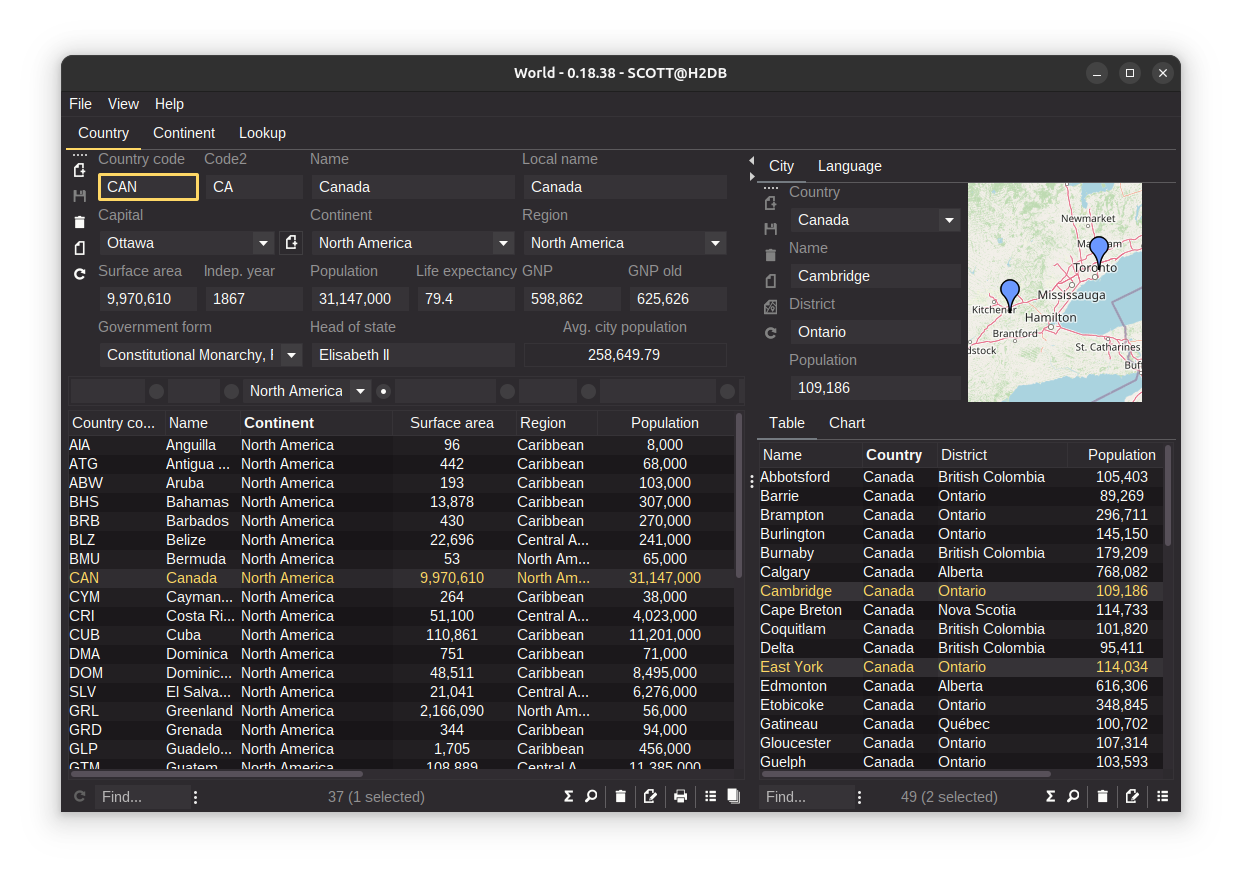Show sum aggregate in country table footer

point(569,797)
